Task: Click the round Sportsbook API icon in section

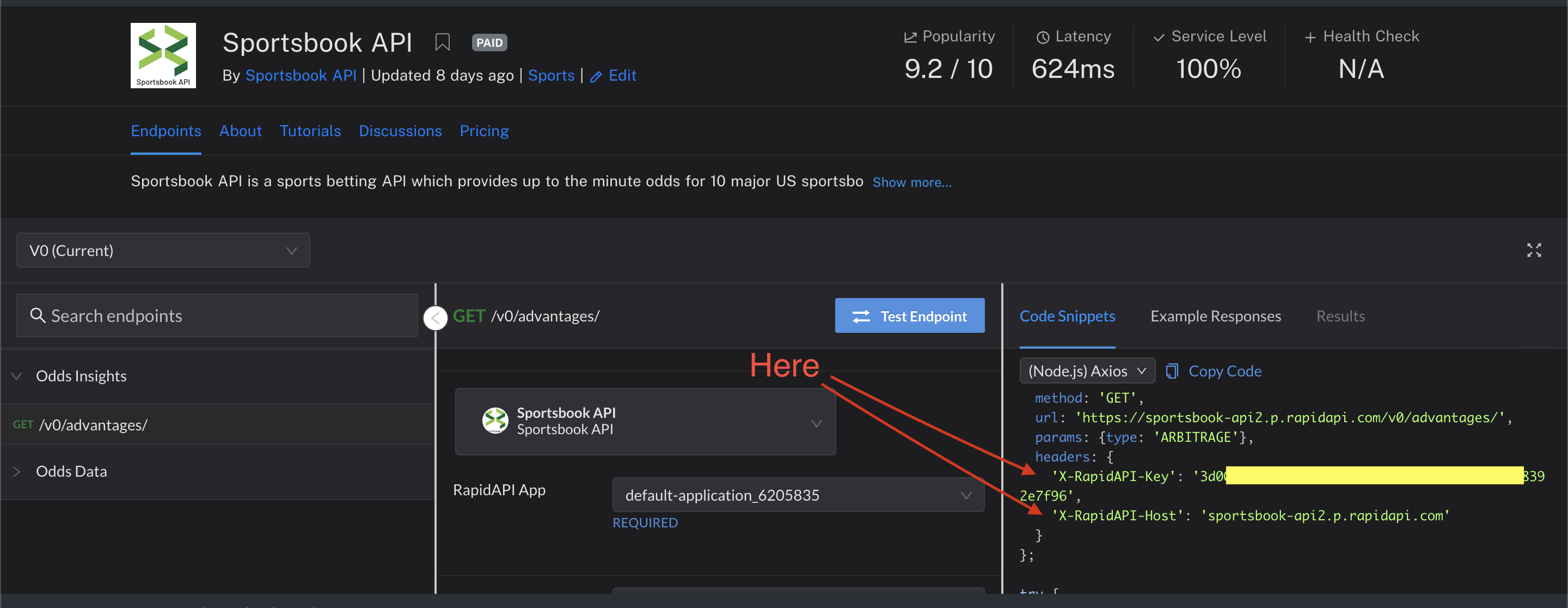Action: click(x=495, y=421)
